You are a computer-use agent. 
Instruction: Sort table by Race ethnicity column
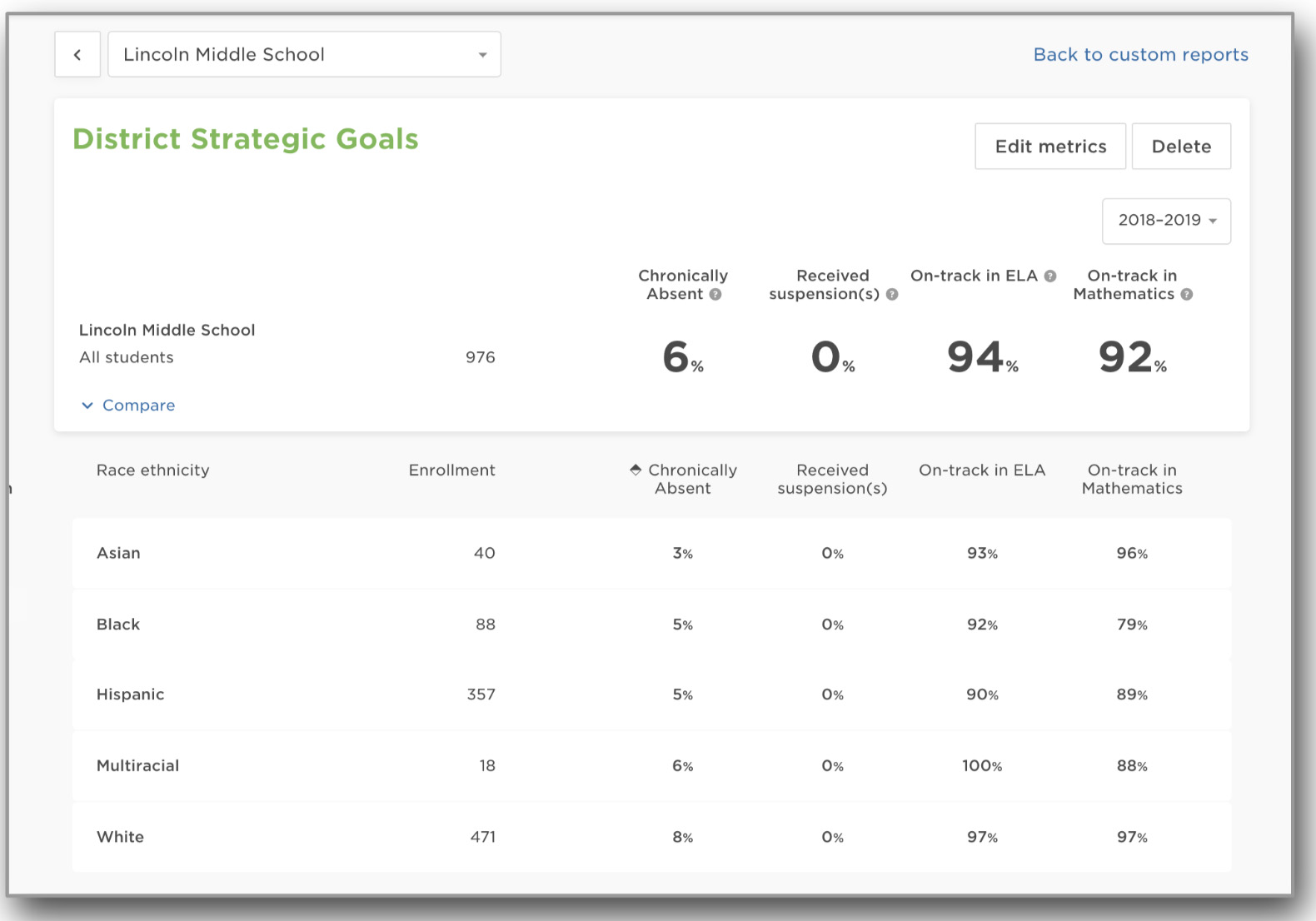(x=153, y=470)
